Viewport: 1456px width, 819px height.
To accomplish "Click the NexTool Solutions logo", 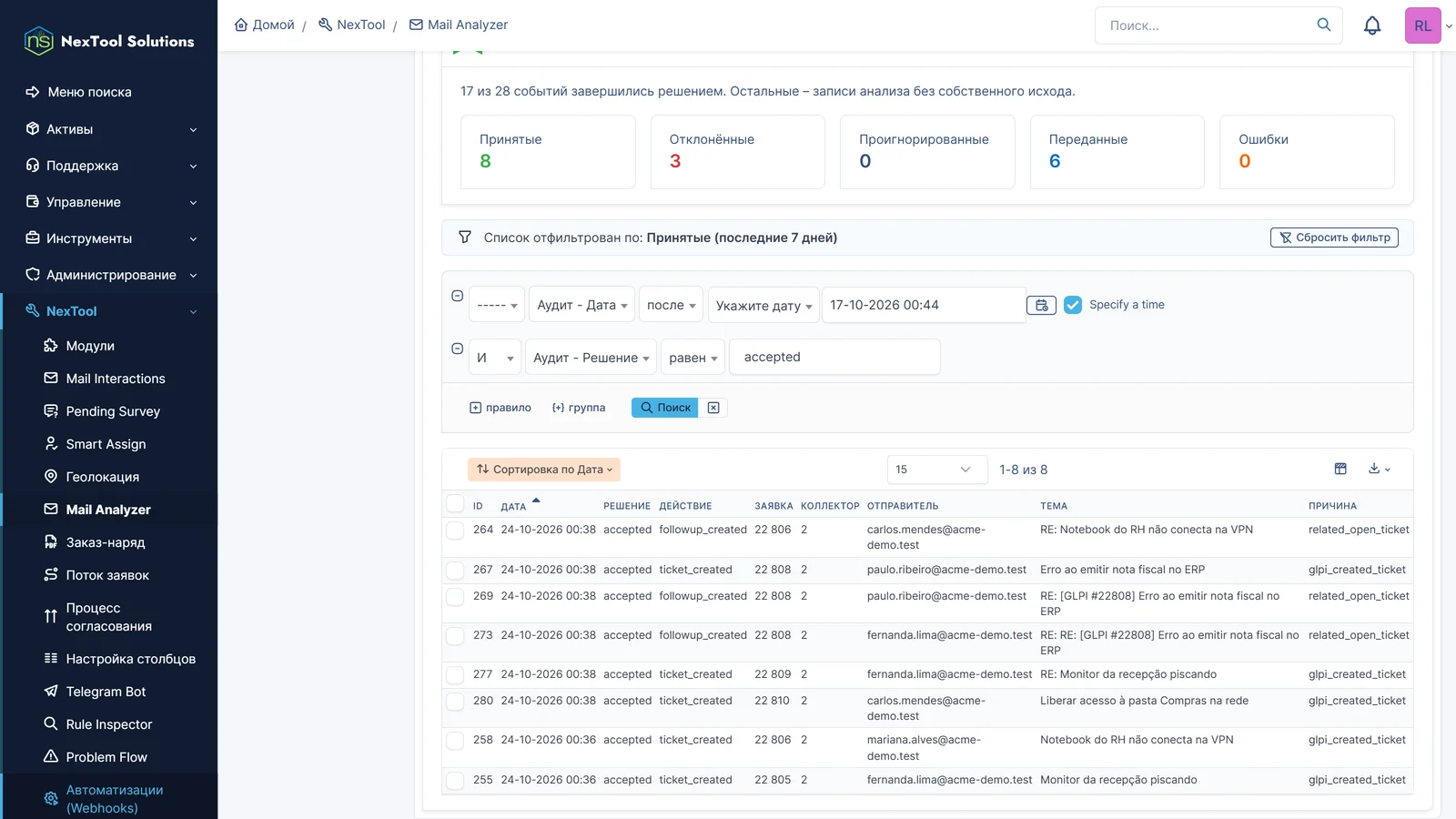I will click(109, 41).
